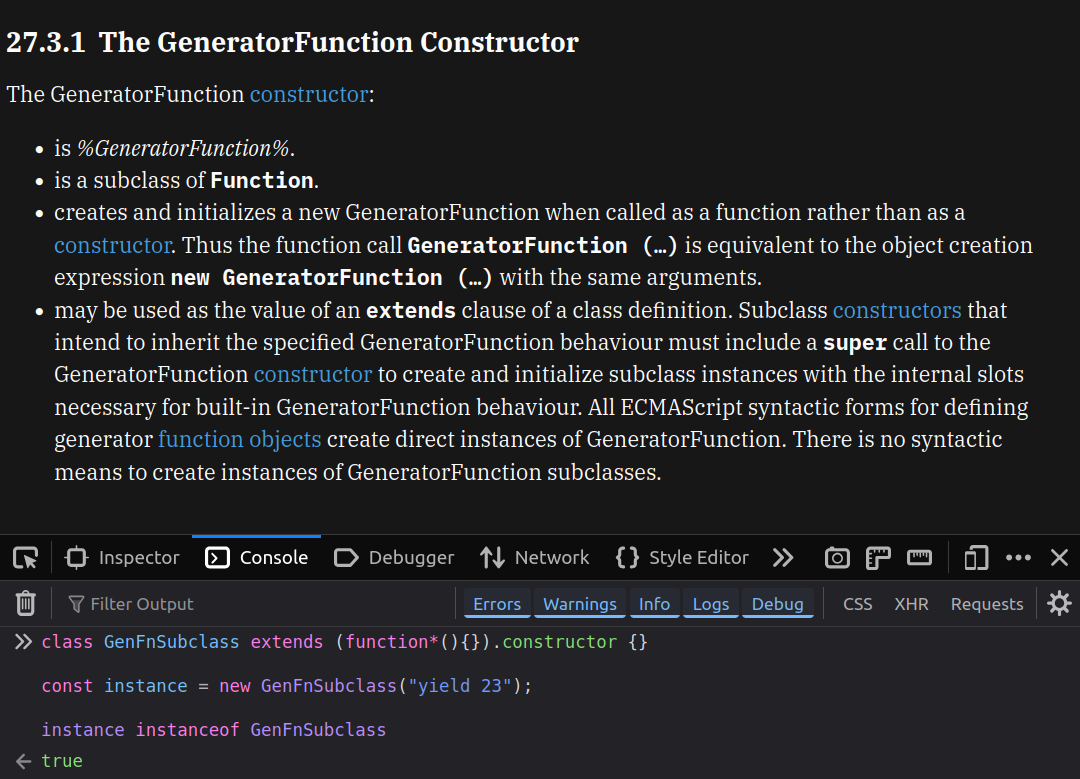Open the Network tab
The width and height of the screenshot is (1080, 779).
point(535,558)
